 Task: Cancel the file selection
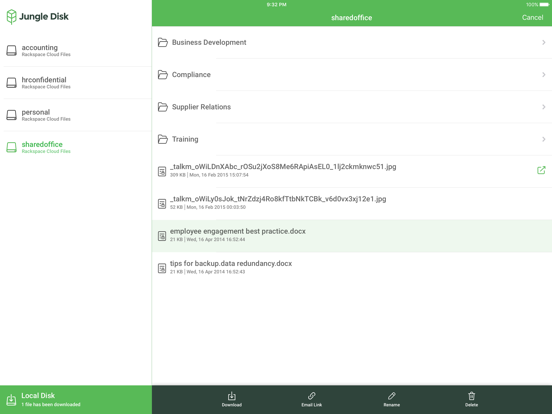532,17
